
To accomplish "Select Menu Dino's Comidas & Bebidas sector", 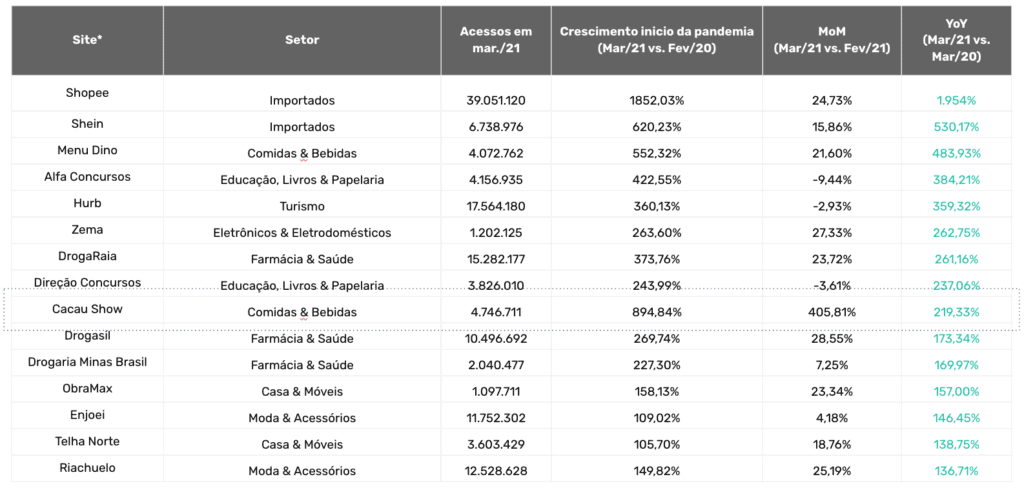I will pyautogui.click(x=302, y=154).
